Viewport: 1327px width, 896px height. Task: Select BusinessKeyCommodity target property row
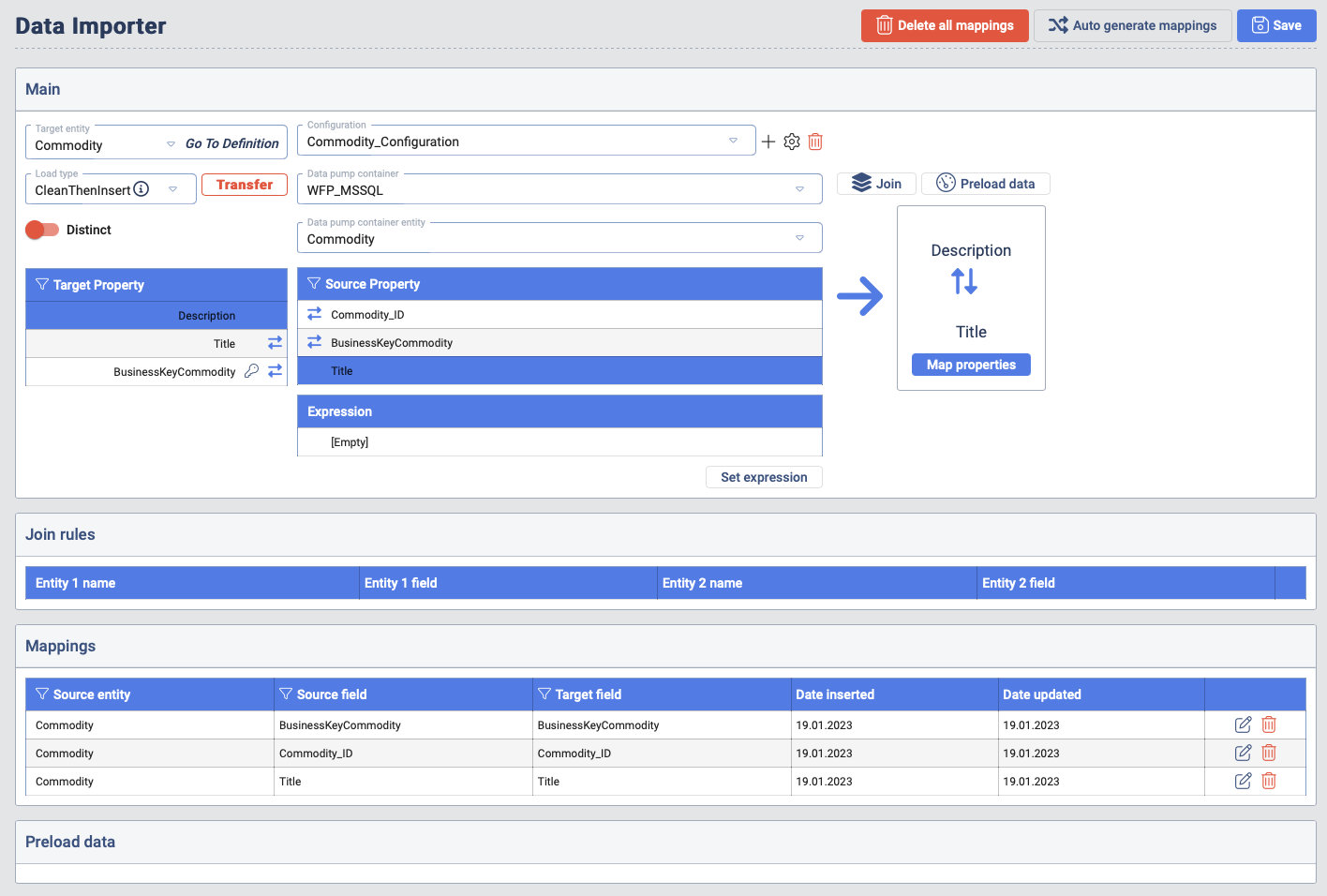tap(157, 372)
